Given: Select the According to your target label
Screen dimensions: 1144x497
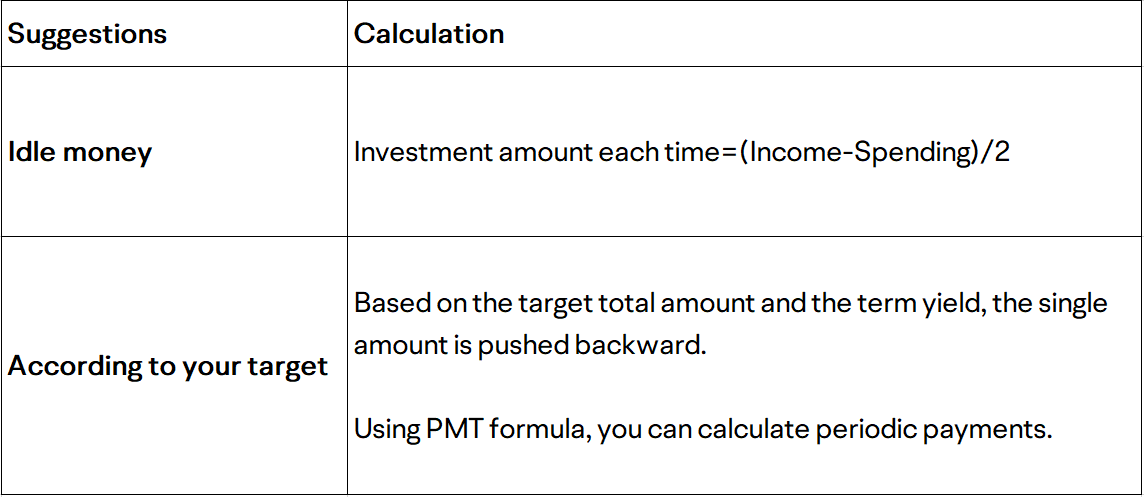Looking at the screenshot, I should (167, 367).
